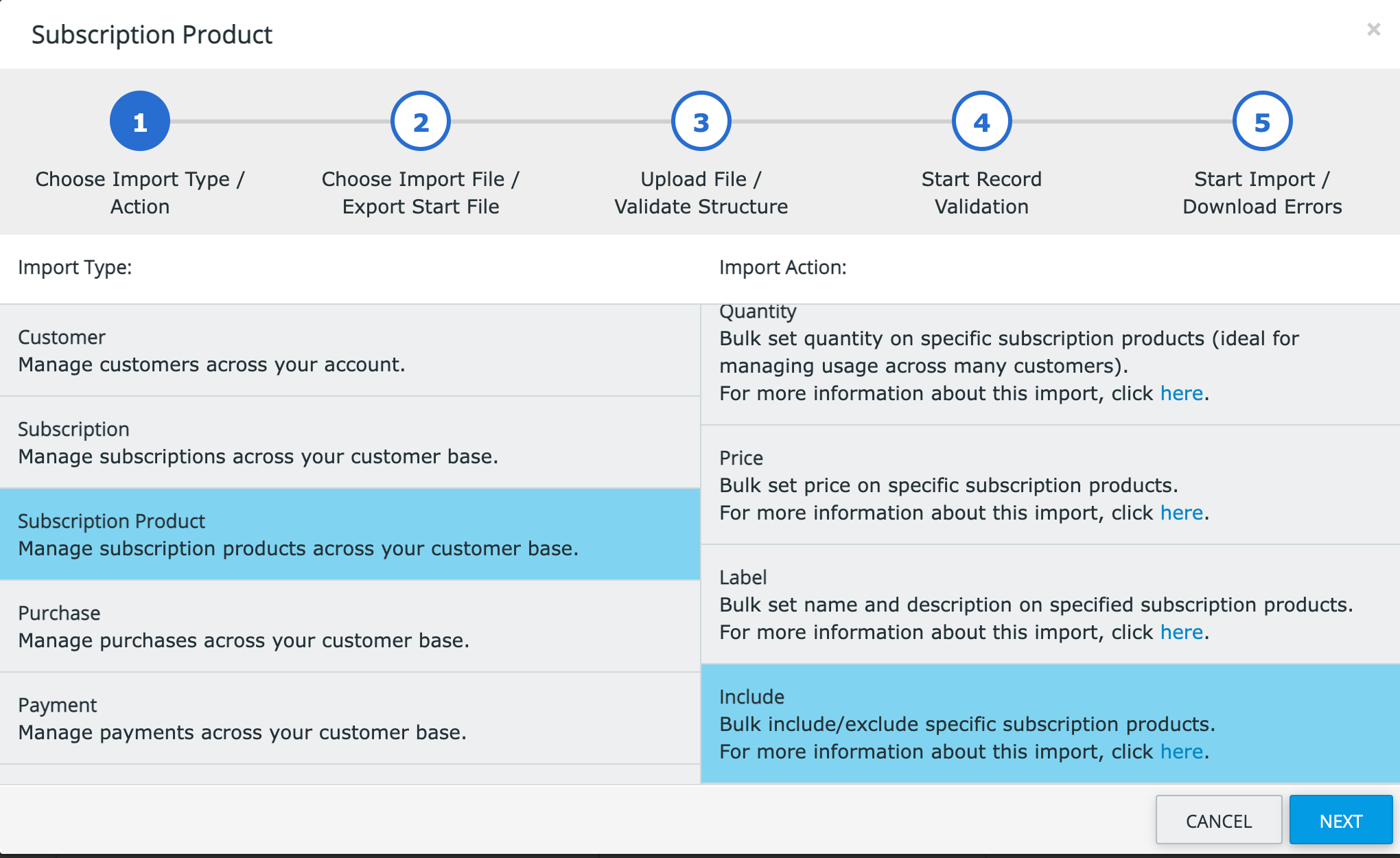The image size is (1400, 858).
Task: Select the Quantity import action
Action: [1051, 364]
